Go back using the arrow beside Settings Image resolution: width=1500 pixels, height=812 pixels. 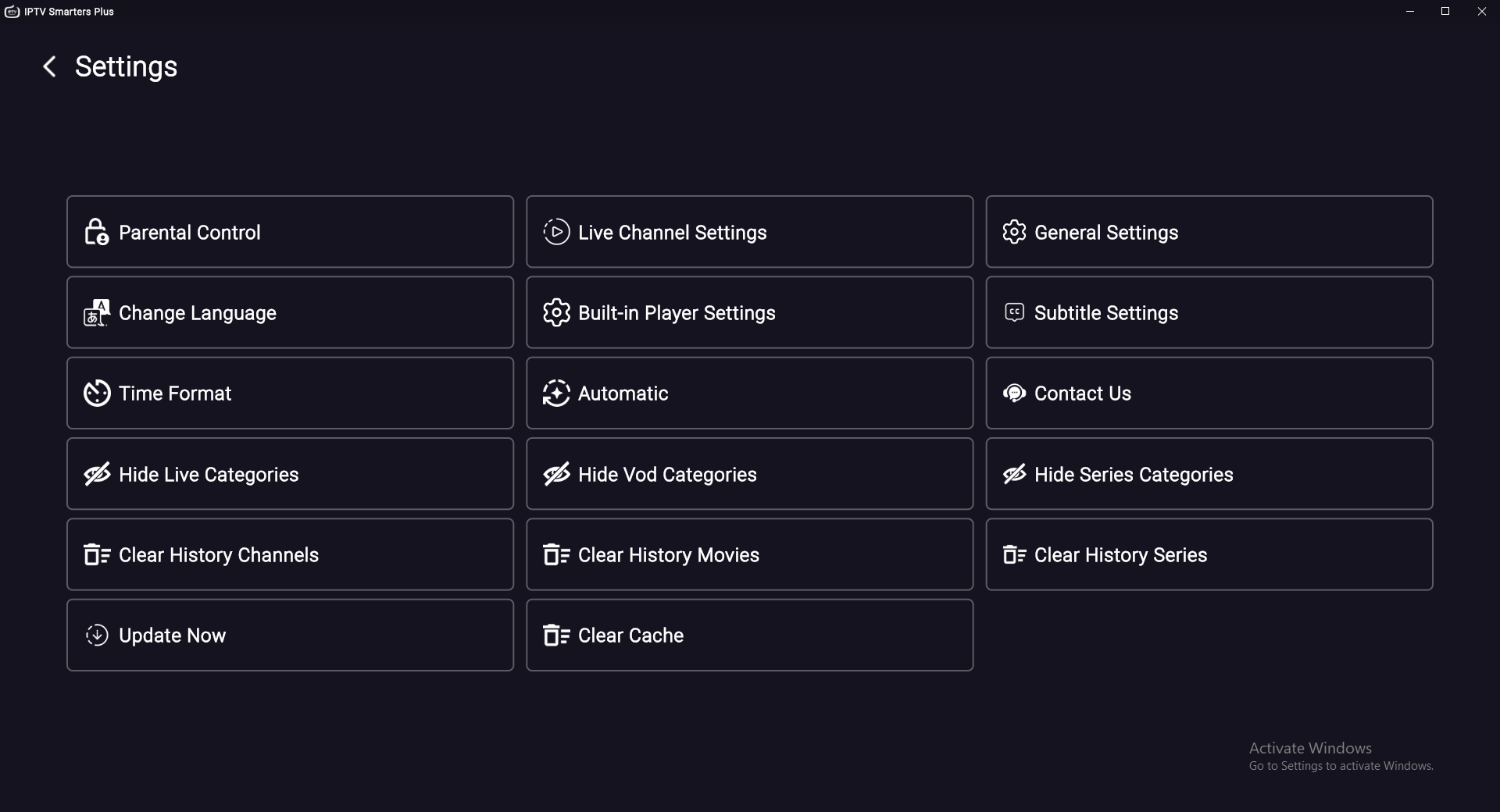[48, 66]
